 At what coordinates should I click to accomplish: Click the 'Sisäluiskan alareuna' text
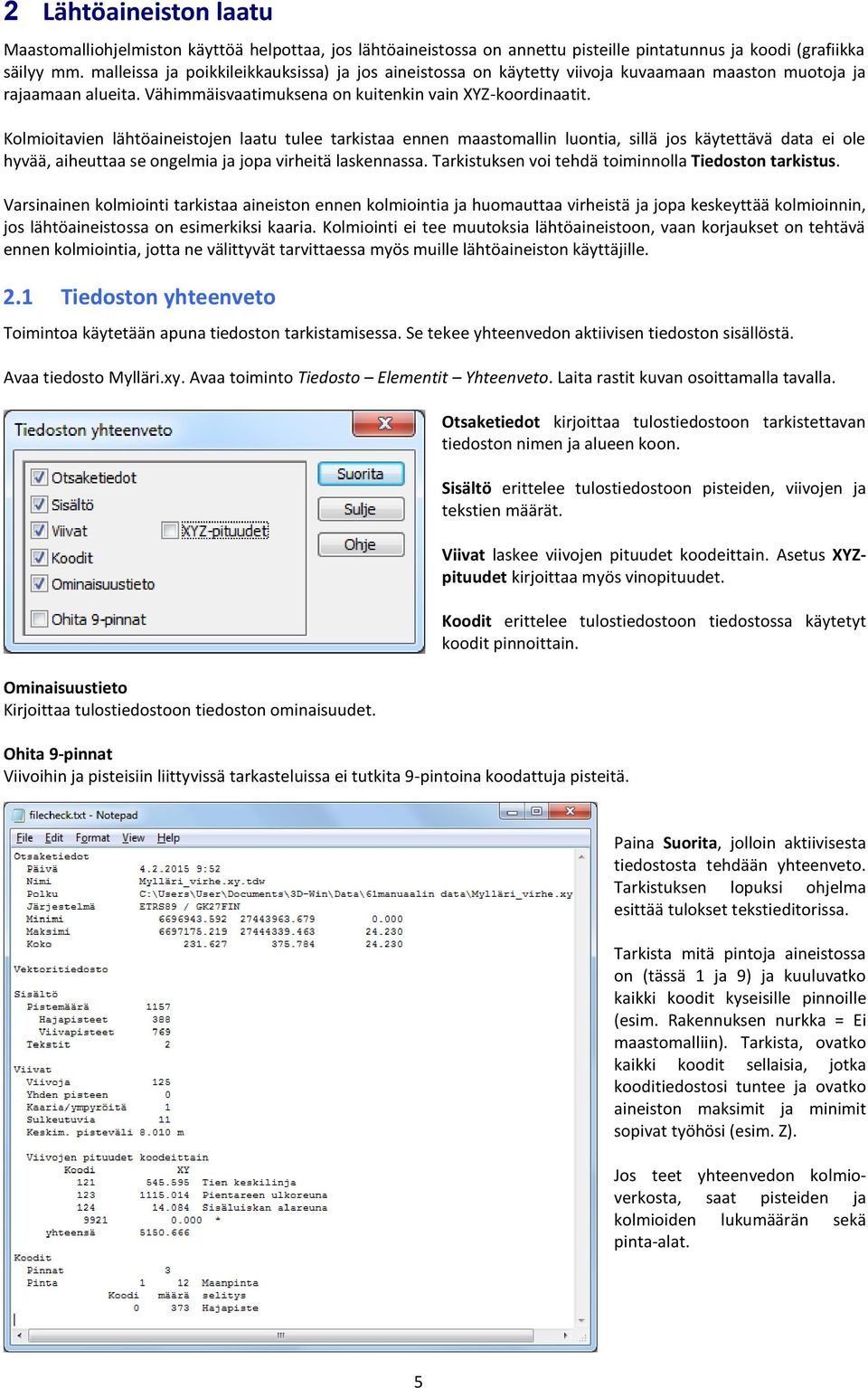coord(265,1208)
